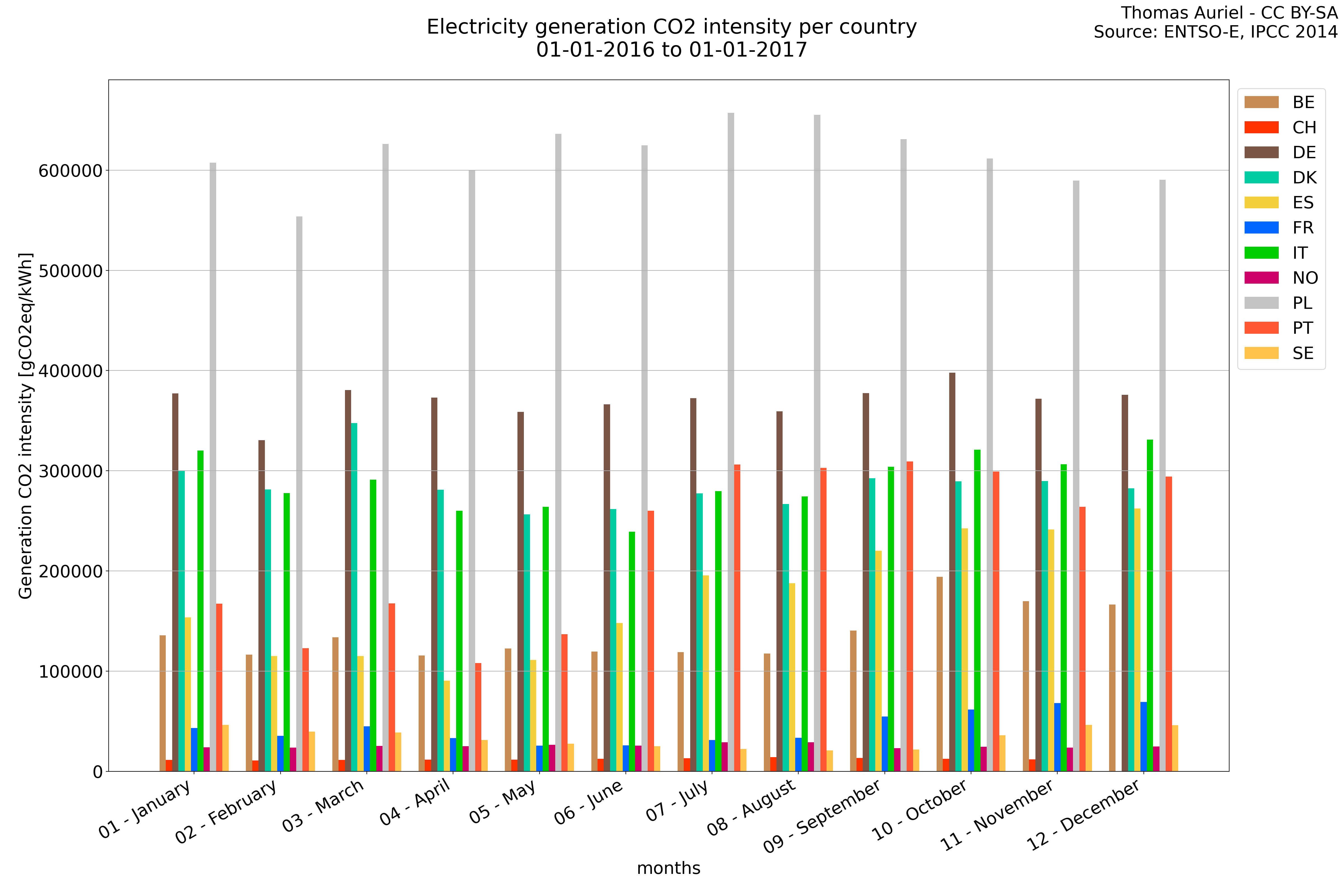Viewport: 1344px width, 896px height.
Task: Click the PT legend label
Action: 1303,328
